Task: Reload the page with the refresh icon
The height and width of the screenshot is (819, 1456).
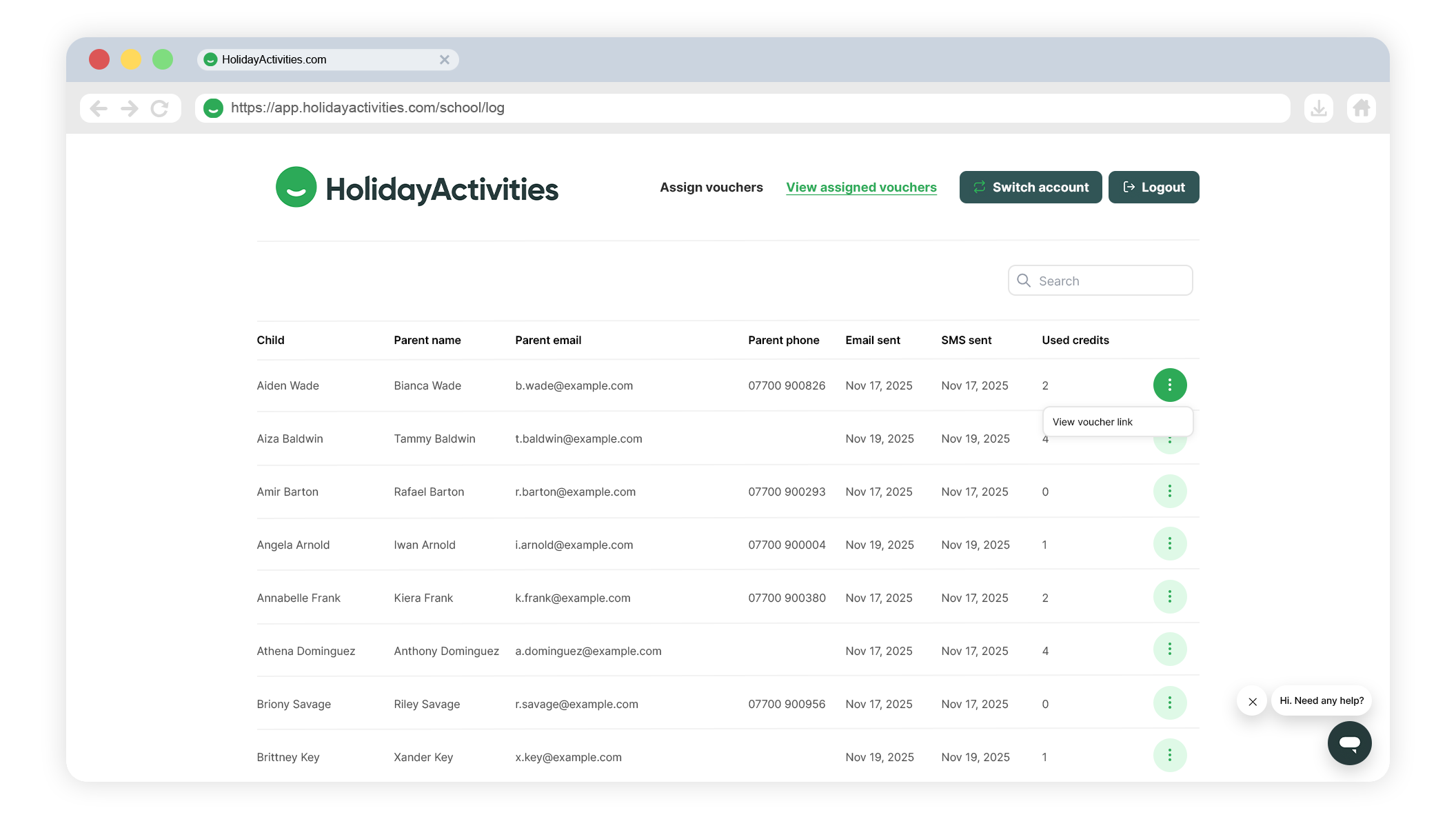Action: pos(160,108)
